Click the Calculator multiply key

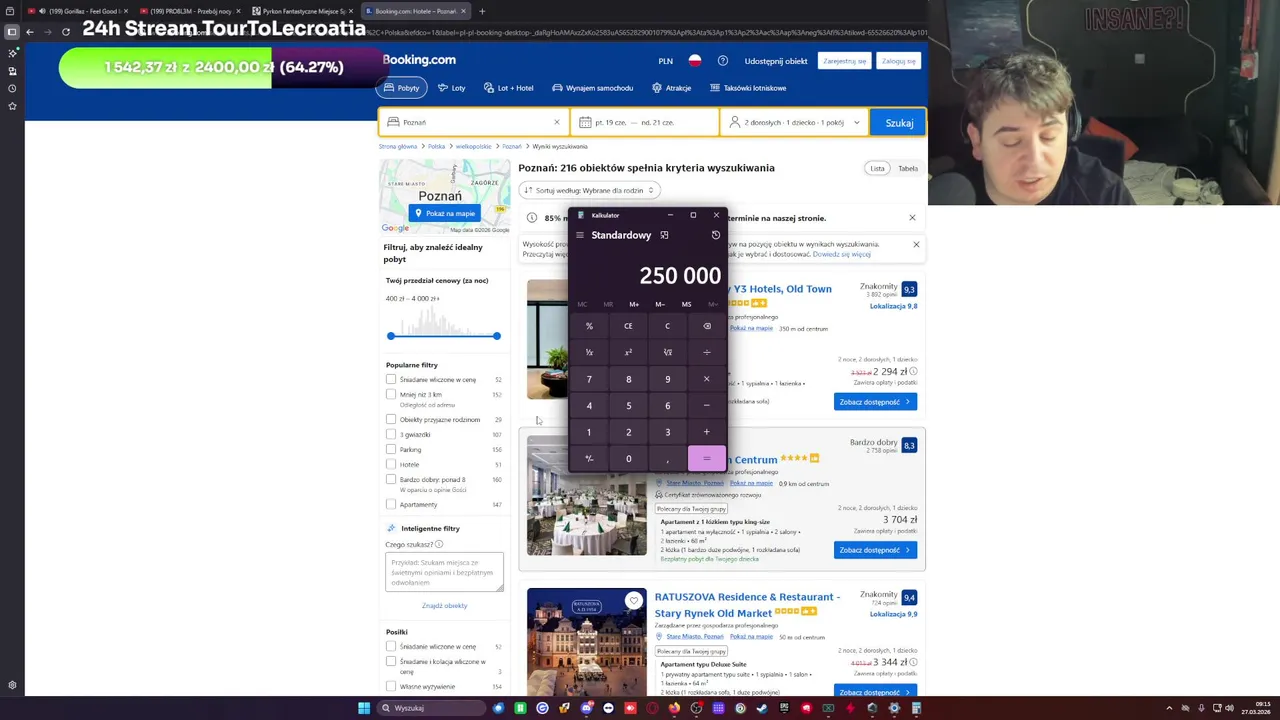(707, 379)
